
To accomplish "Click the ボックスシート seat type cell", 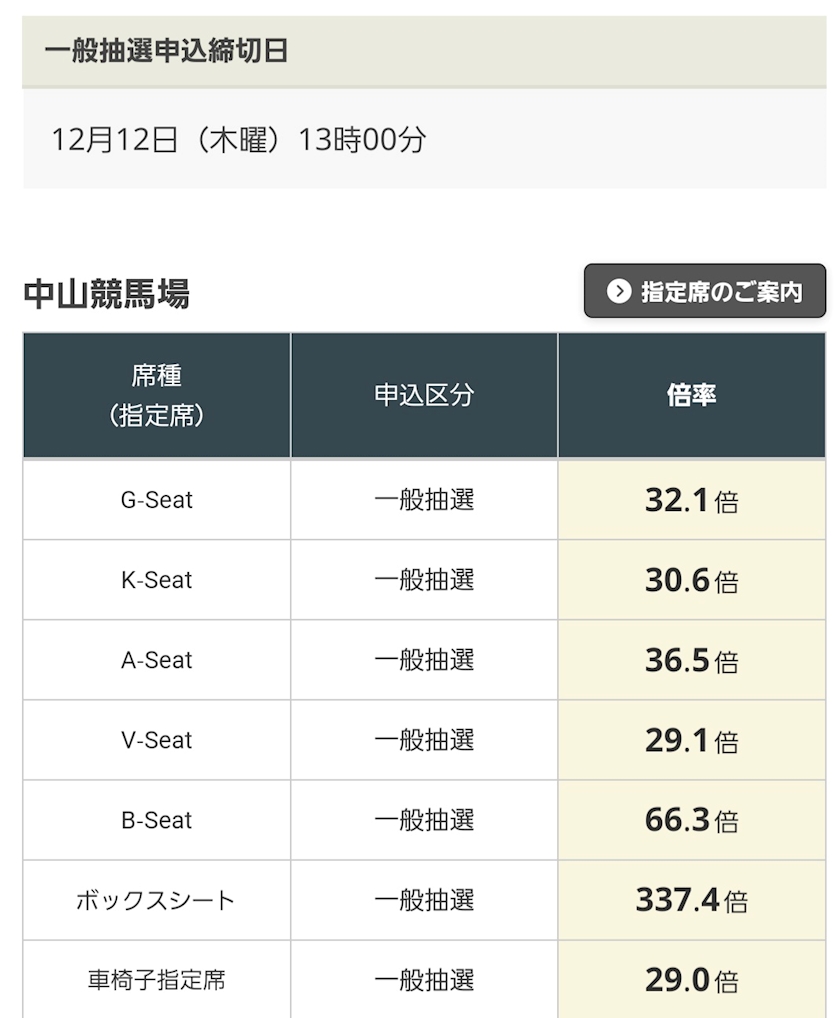I will (157, 900).
